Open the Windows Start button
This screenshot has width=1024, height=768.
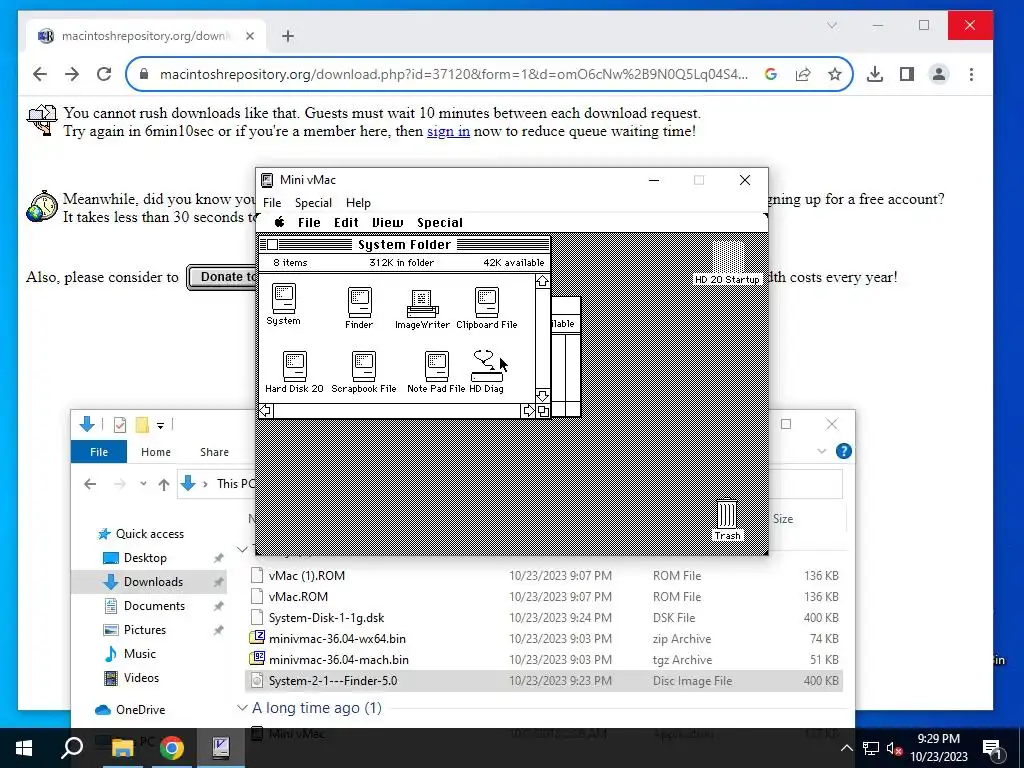24,748
